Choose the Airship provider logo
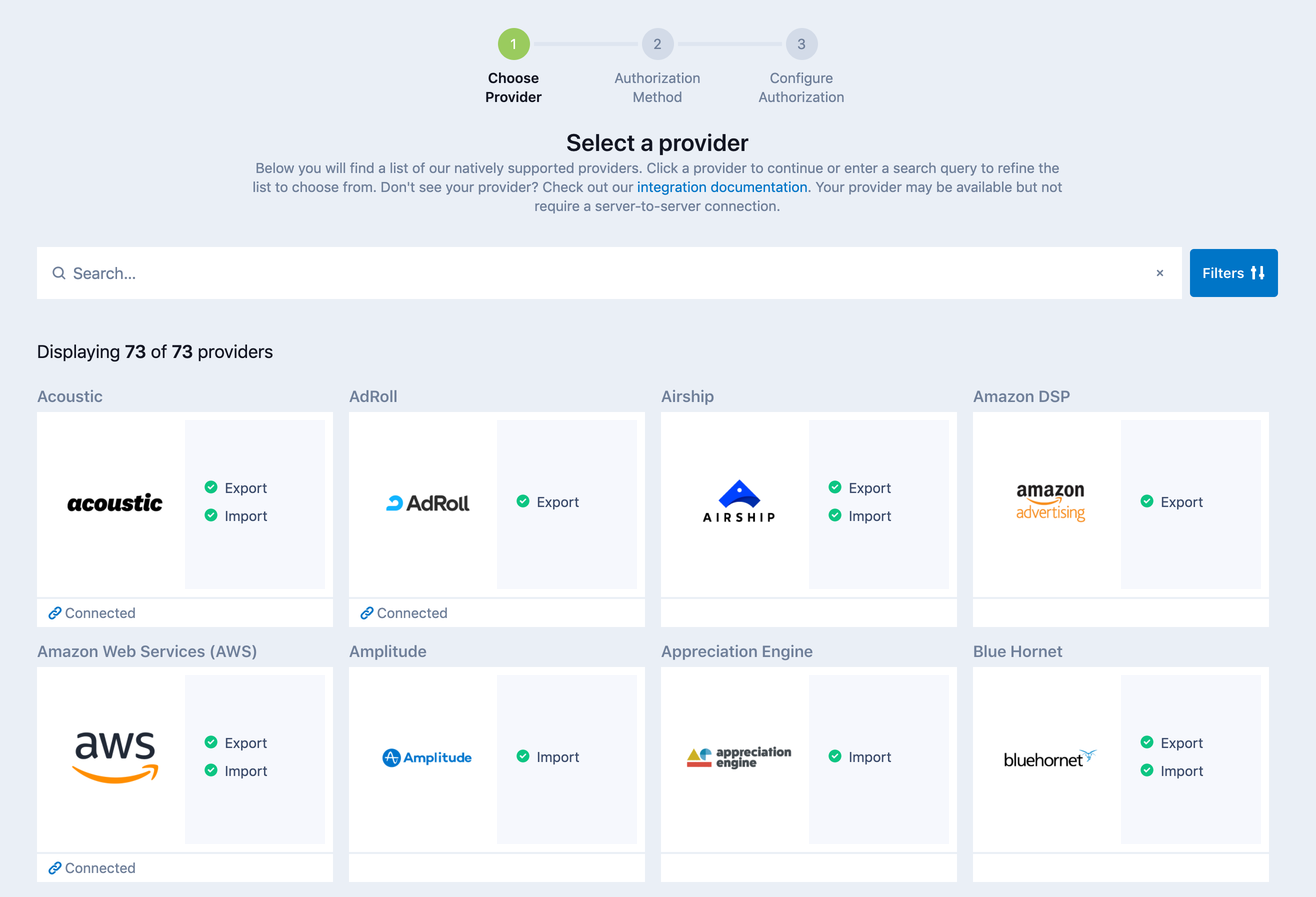The width and height of the screenshot is (1316, 897). coord(739,501)
